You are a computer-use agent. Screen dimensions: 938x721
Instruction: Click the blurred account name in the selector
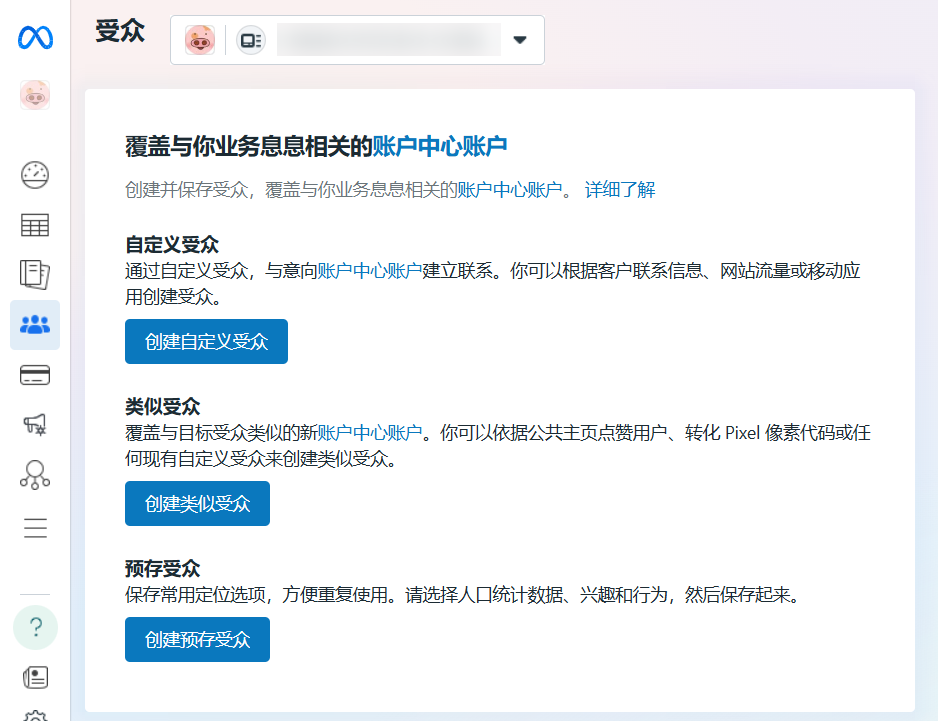click(388, 40)
